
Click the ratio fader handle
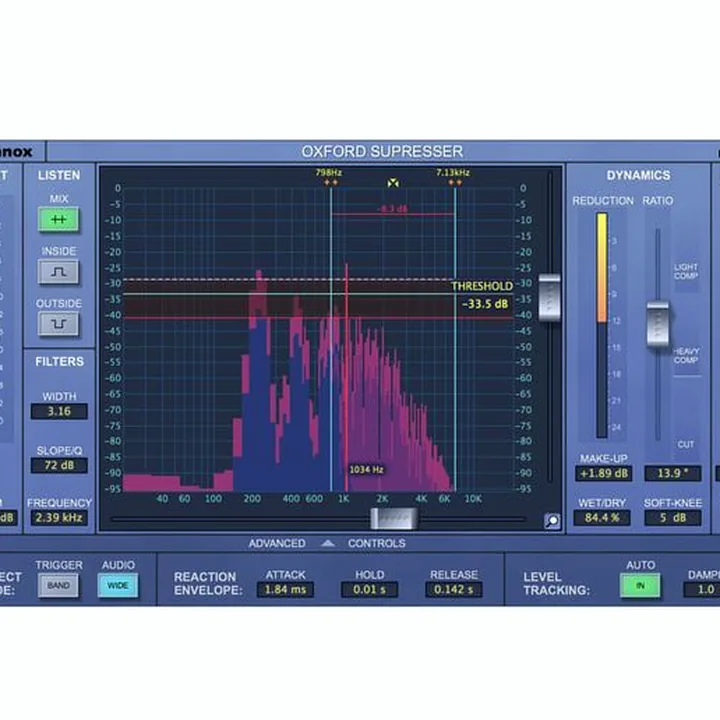[x=658, y=324]
